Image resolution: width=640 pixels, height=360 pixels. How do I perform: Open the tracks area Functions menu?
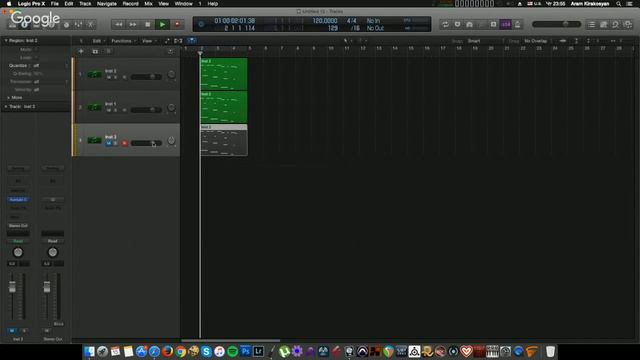[x=123, y=41]
